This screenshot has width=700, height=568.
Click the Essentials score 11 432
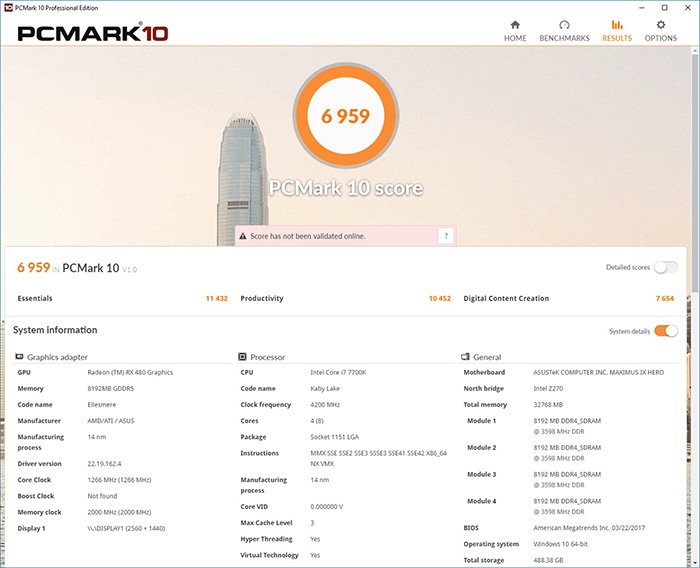217,298
